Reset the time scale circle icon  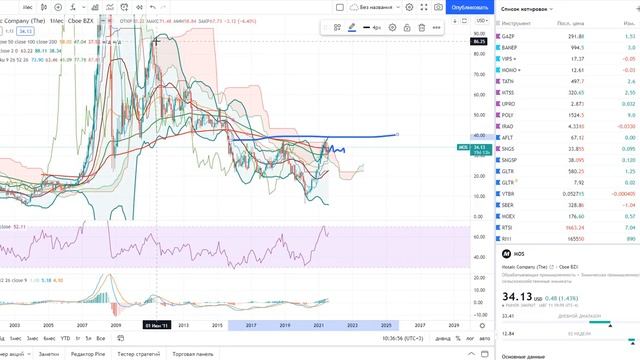pos(482,325)
